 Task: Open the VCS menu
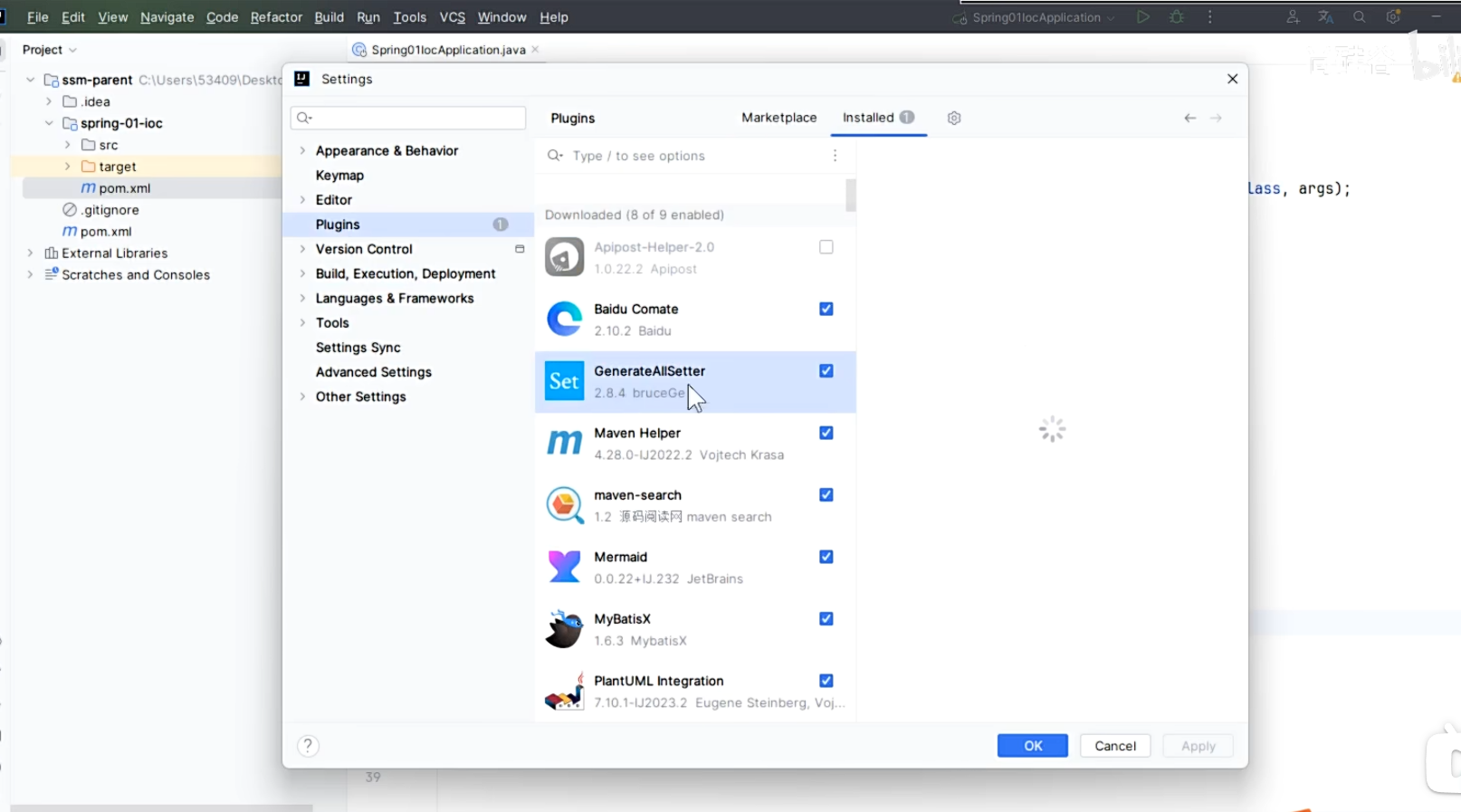click(452, 17)
